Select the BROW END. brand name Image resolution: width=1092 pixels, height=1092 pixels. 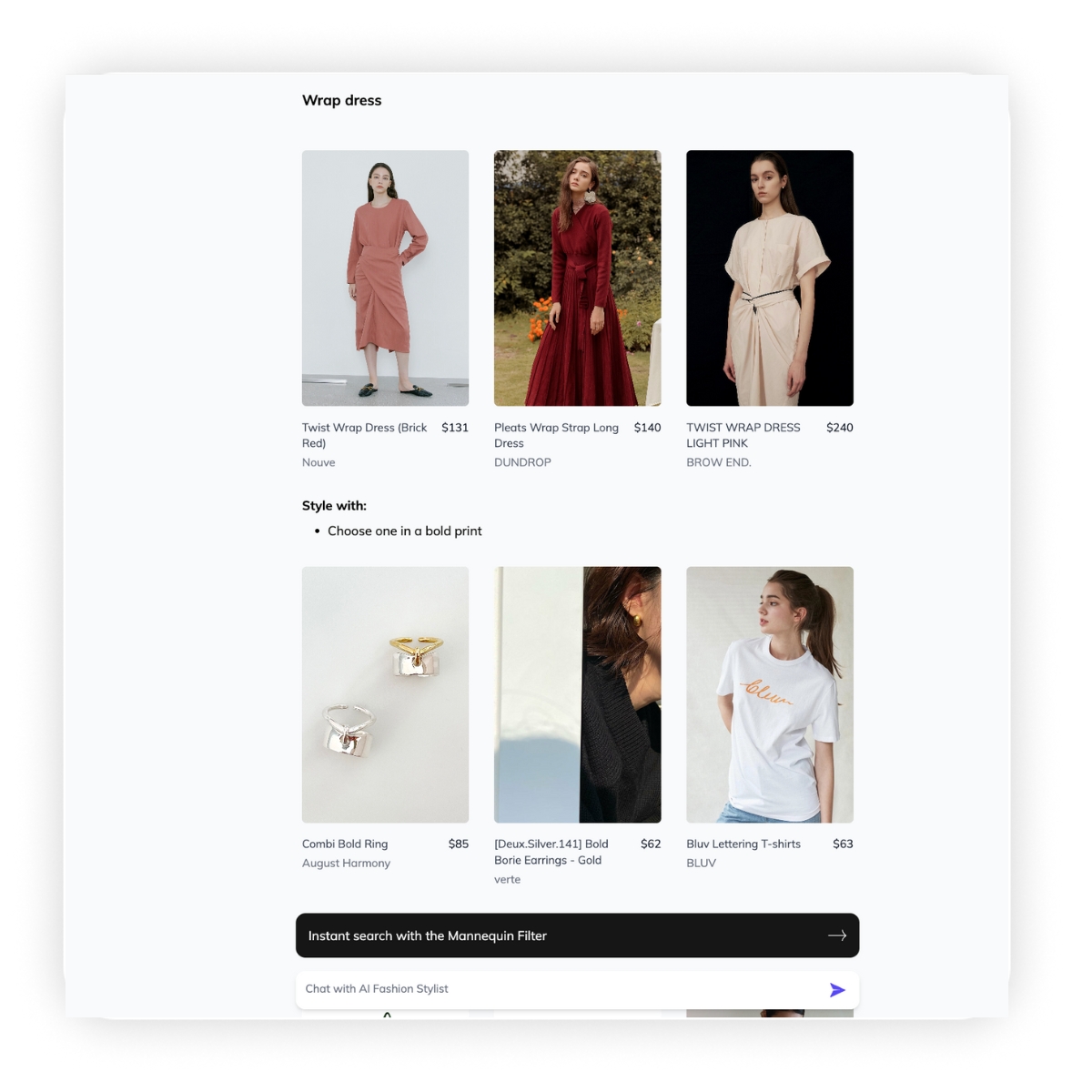718,462
